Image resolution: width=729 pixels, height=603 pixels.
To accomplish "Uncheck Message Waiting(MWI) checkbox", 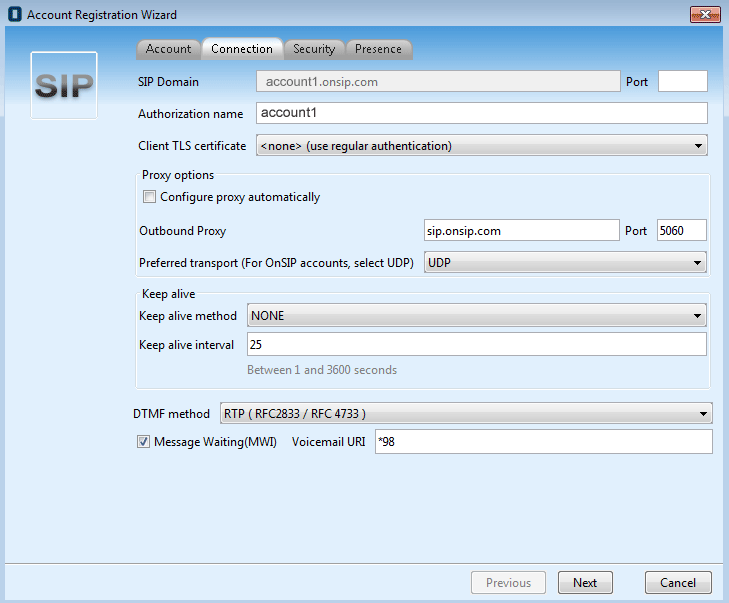I will (x=143, y=442).
